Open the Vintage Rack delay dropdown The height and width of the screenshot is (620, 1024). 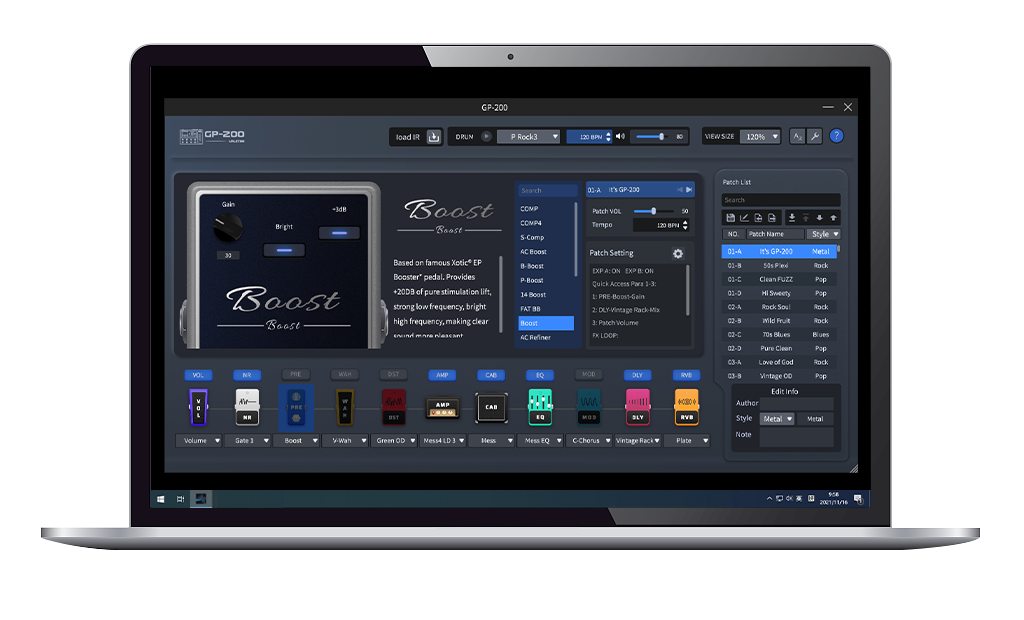point(638,440)
